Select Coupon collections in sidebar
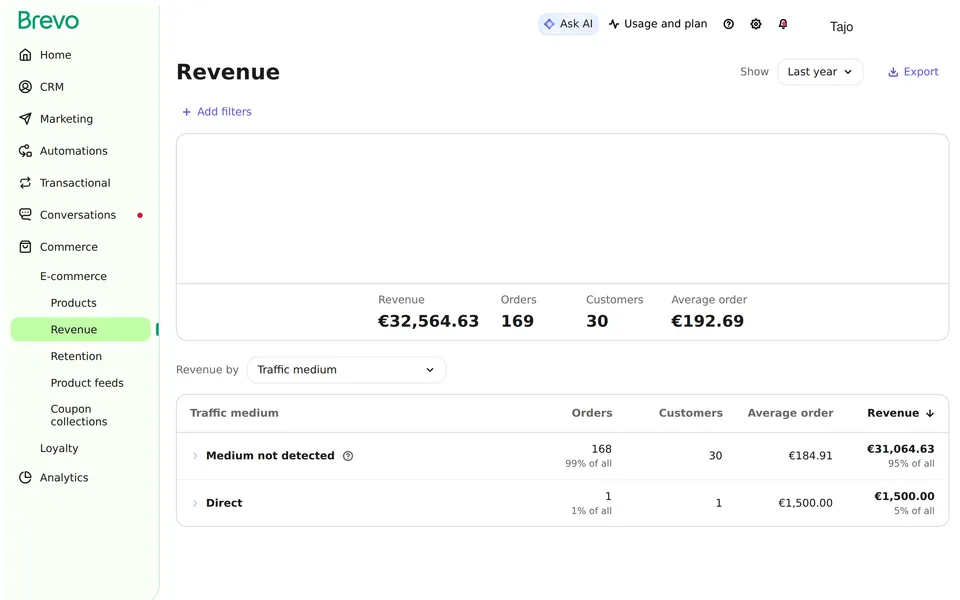Viewport: 960px width, 600px height. 79,415
